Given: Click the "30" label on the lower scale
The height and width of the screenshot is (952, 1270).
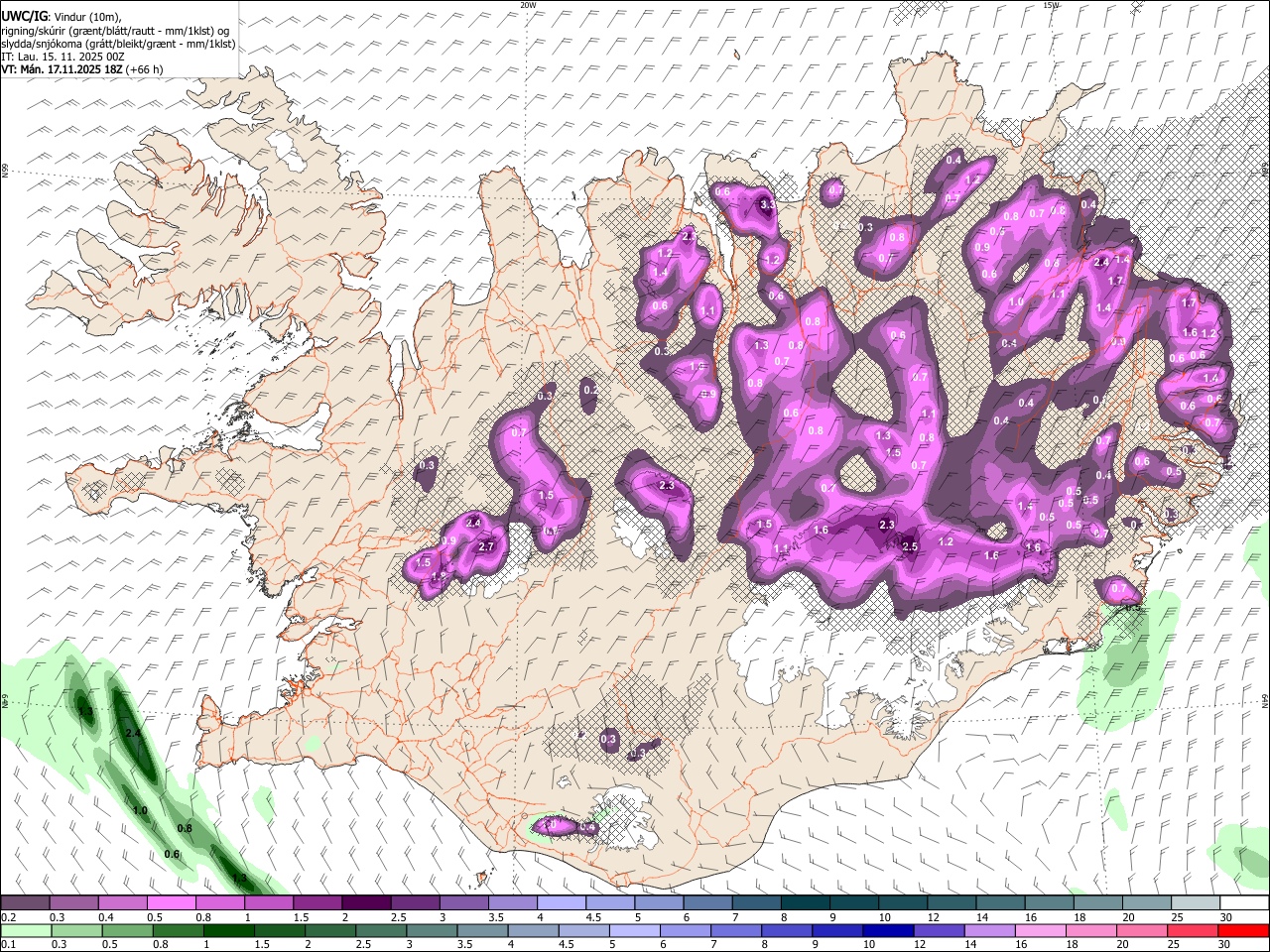Looking at the screenshot, I should 1226,944.
